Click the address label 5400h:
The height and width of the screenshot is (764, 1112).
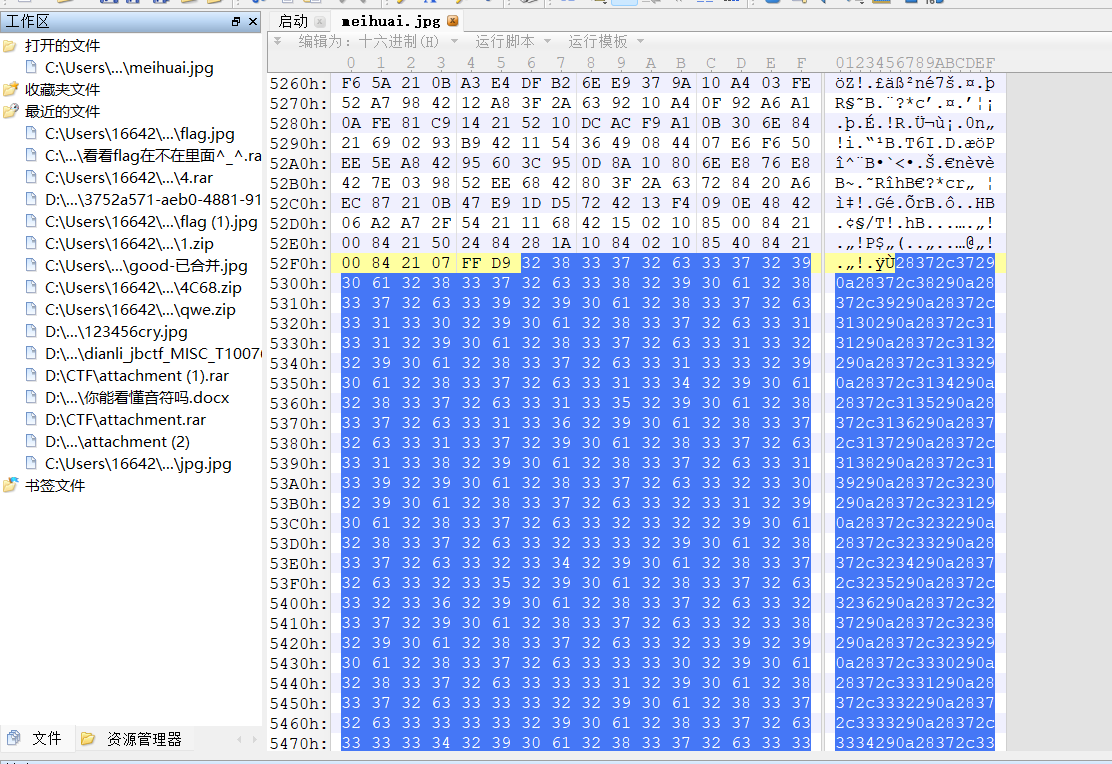click(x=299, y=604)
